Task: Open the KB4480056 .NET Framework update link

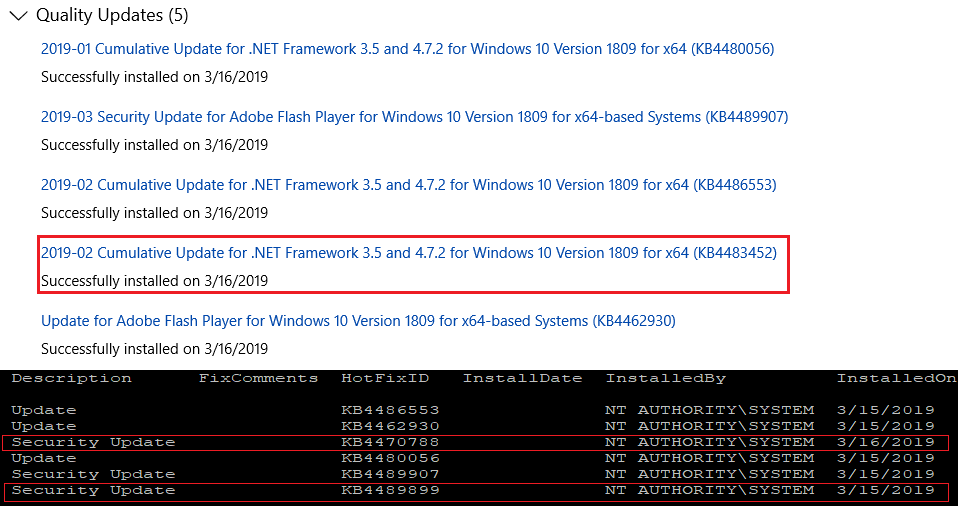Action: 408,49
